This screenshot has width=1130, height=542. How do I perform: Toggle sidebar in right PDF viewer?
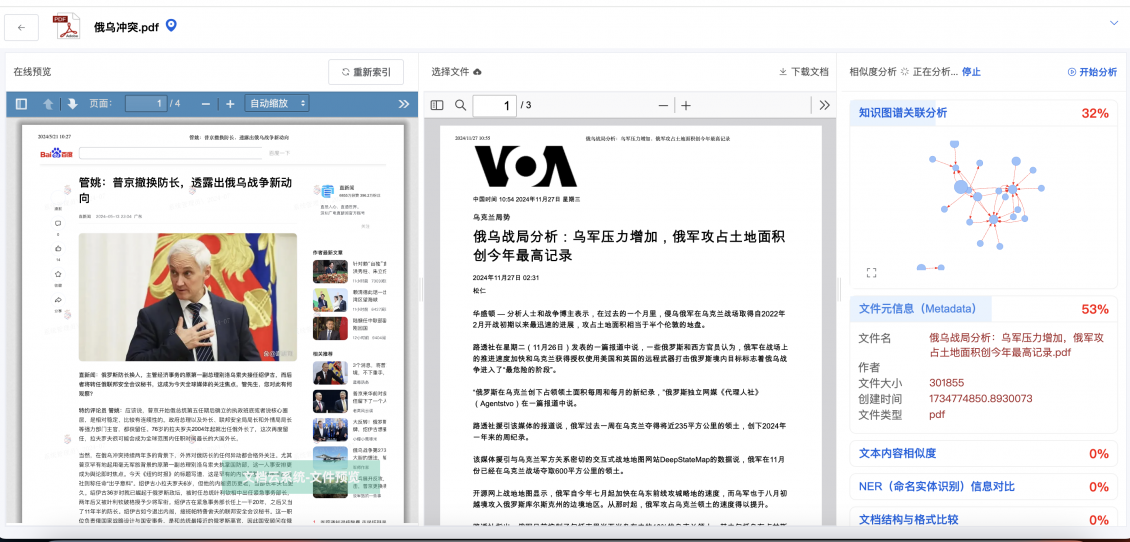tap(437, 105)
